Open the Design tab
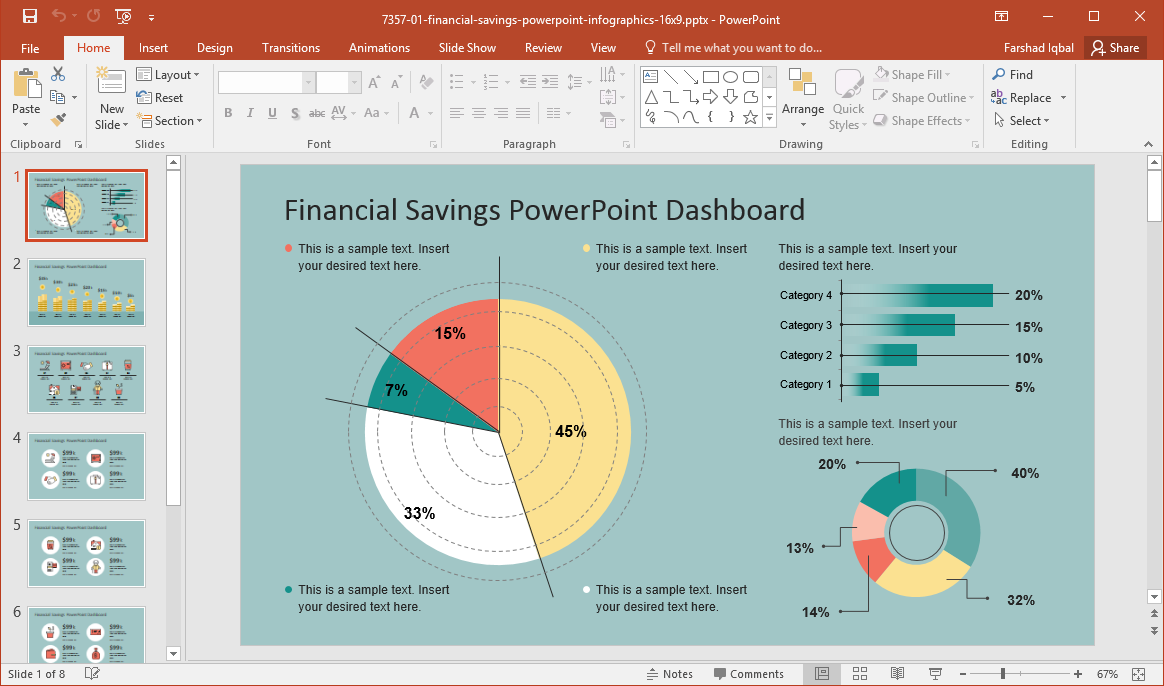Screen dimensions: 1164x686 pos(214,48)
